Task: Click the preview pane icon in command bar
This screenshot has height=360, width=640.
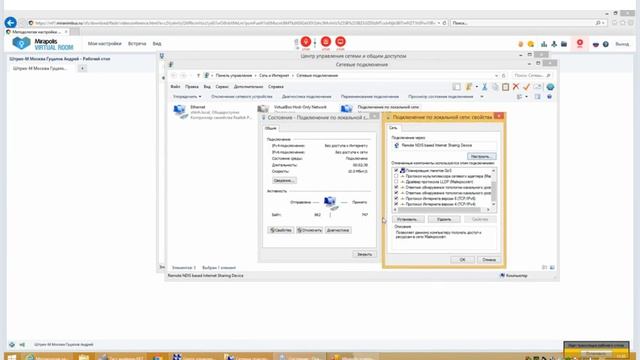Action: tap(538, 97)
